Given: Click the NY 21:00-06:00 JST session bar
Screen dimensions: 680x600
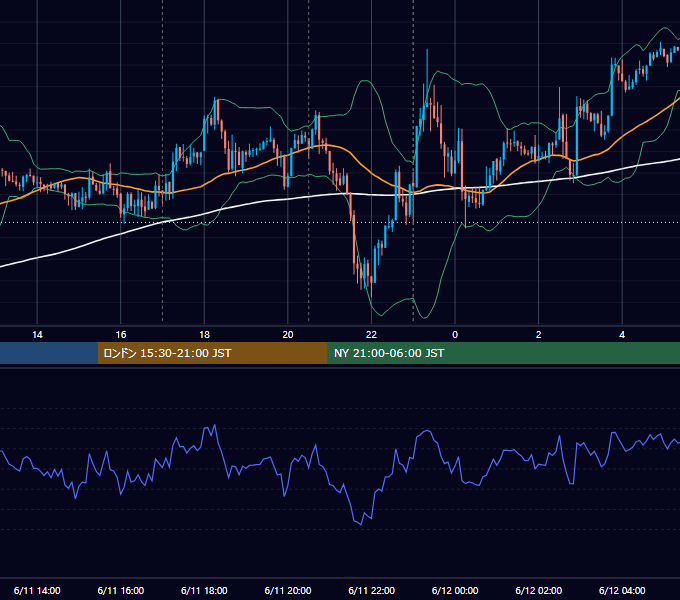Looking at the screenshot, I should (503, 353).
